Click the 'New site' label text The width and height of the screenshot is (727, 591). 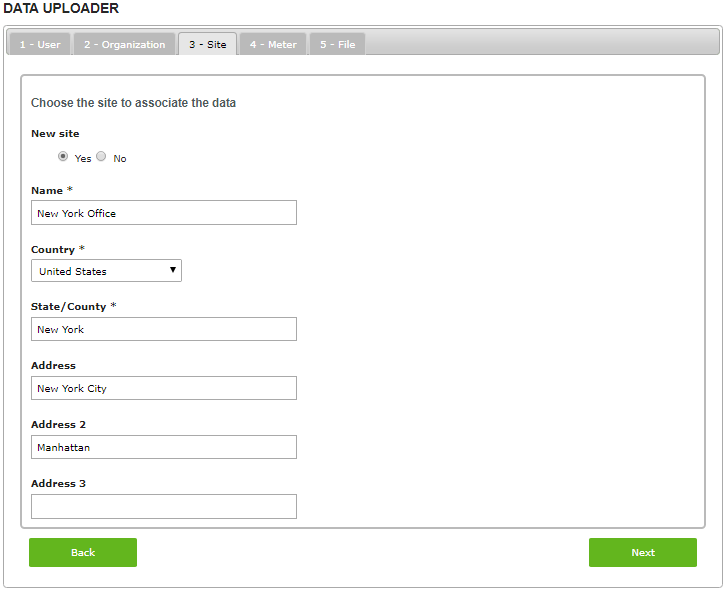pyautogui.click(x=55, y=133)
